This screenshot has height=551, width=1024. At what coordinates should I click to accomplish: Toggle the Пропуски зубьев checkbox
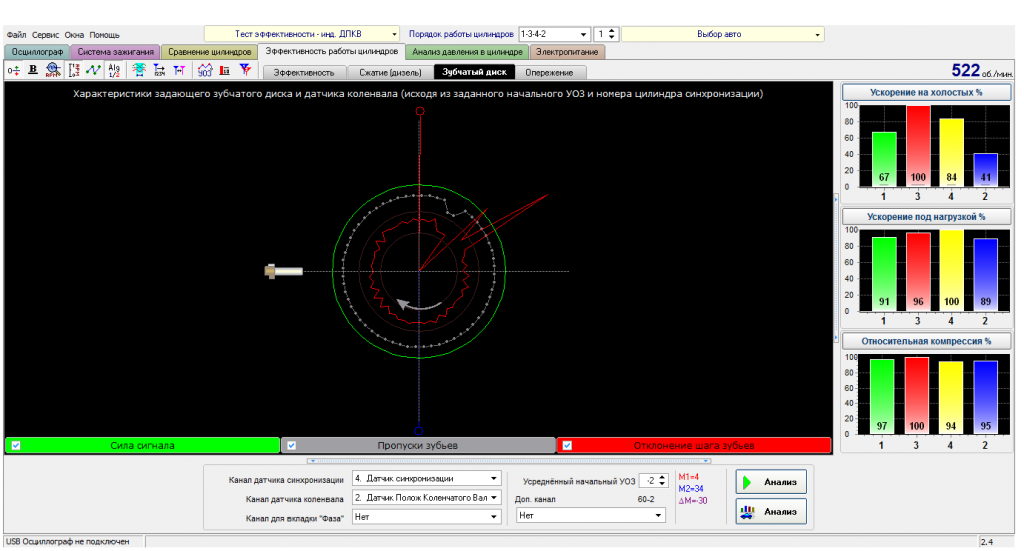(292, 445)
